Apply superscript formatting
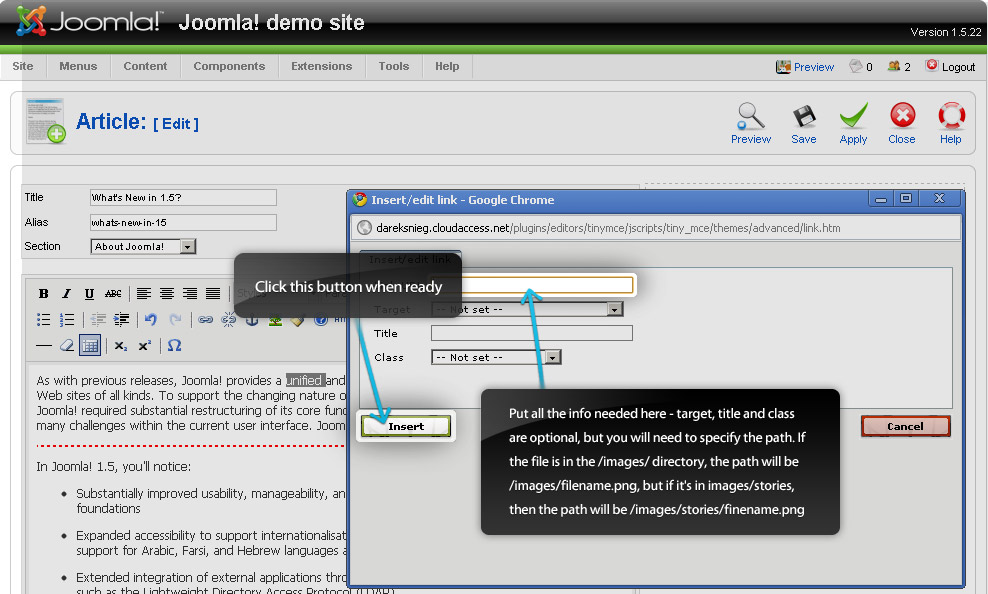Viewport: 988px width, 594px height. [145, 346]
